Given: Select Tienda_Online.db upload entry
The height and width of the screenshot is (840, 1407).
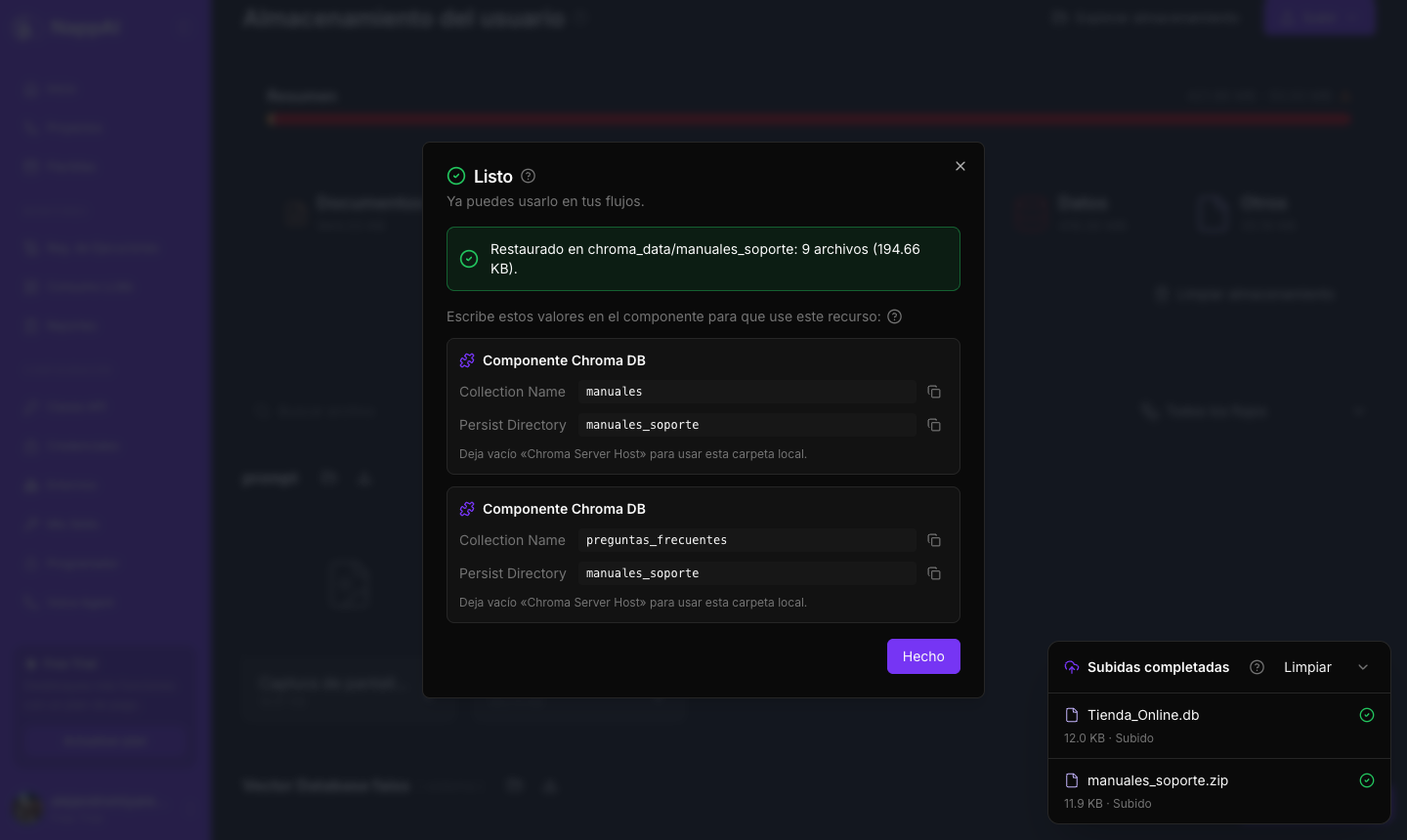Looking at the screenshot, I should (x=1219, y=726).
